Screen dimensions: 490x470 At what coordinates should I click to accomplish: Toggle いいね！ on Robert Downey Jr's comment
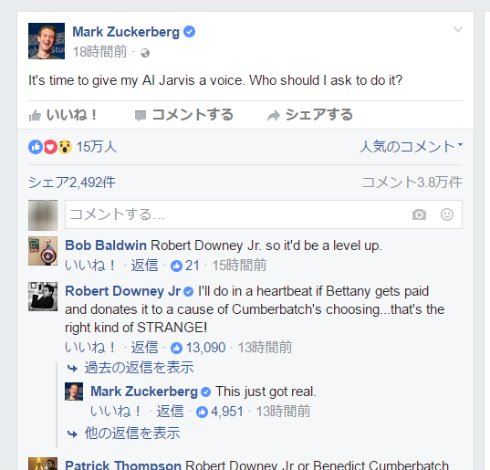click(90, 347)
